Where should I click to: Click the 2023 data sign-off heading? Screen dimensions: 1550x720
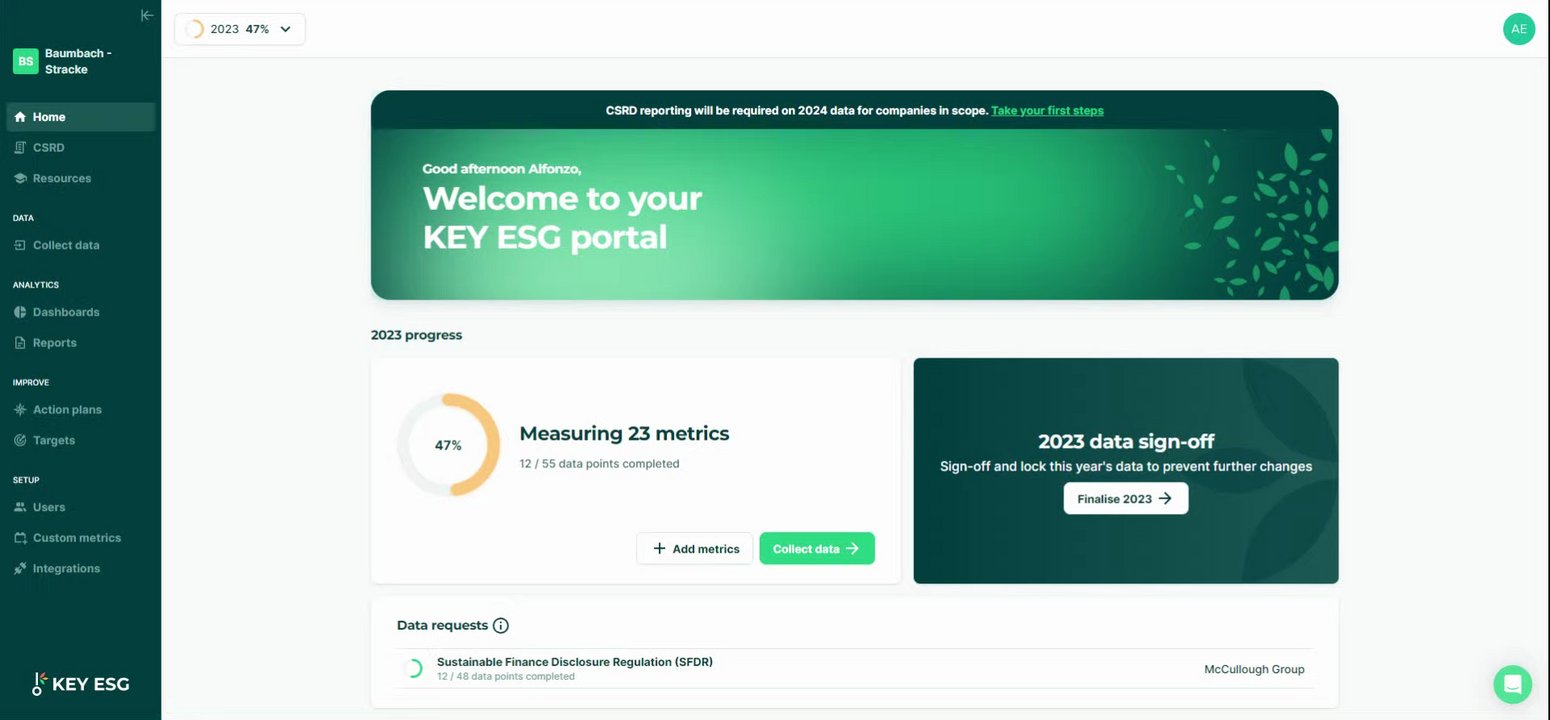point(1126,441)
